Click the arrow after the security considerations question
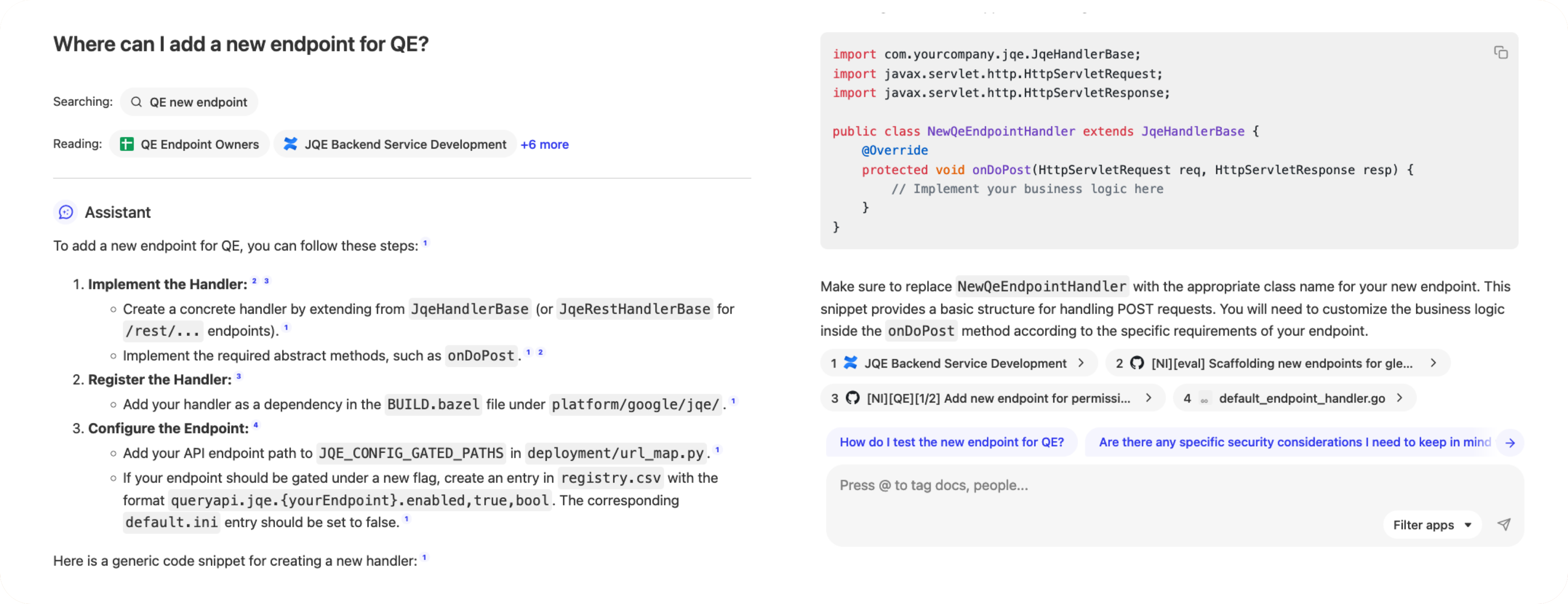This screenshot has width=1568, height=604. [1510, 443]
